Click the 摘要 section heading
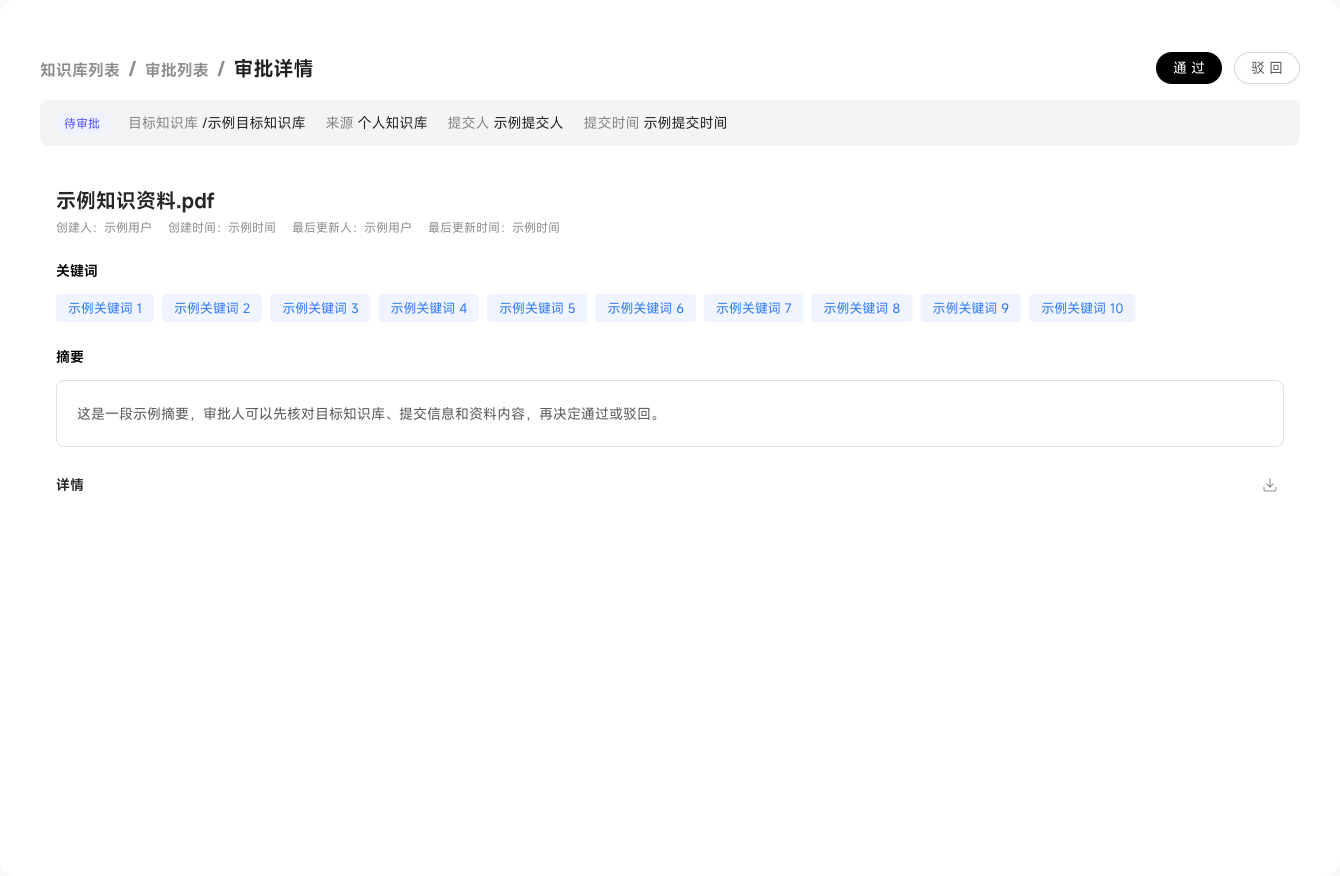The width and height of the screenshot is (1340, 876). pos(70,357)
